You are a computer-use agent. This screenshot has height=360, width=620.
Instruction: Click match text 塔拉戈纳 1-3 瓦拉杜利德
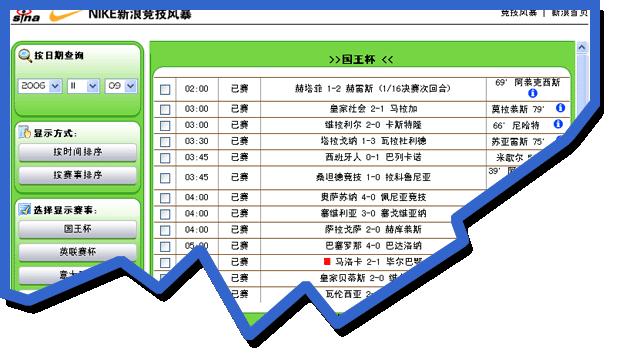coord(373,141)
